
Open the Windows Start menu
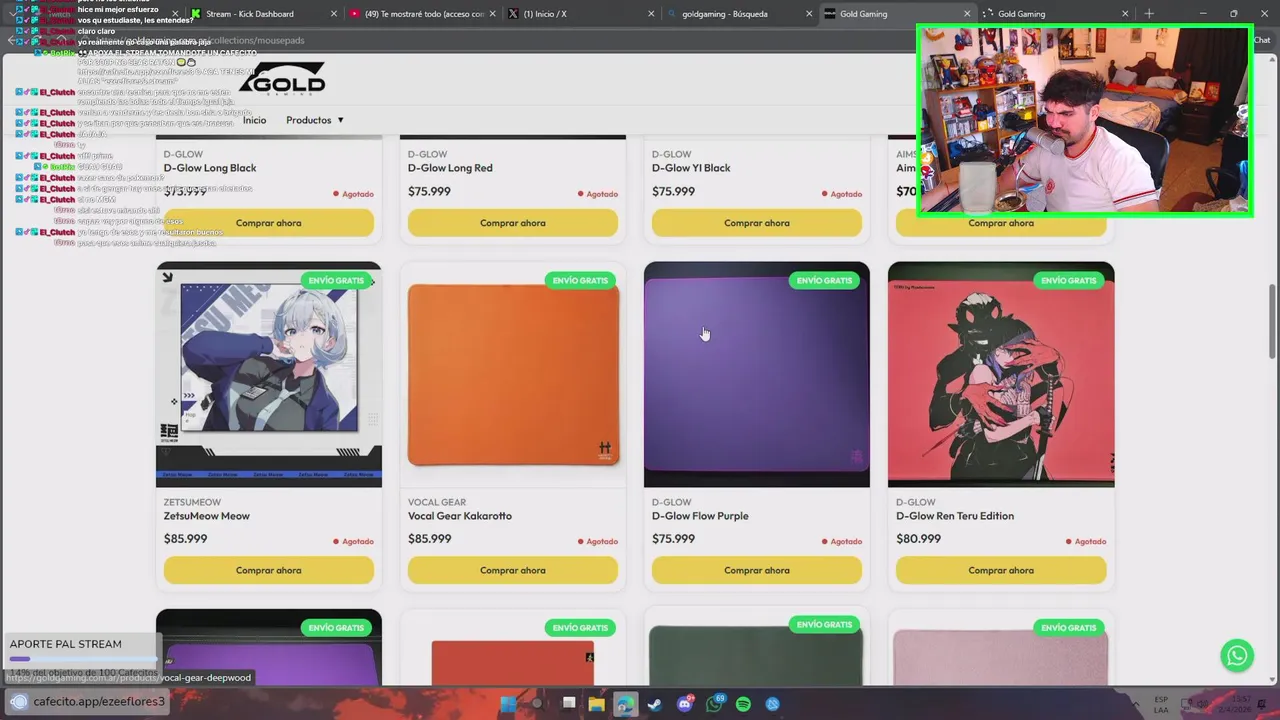pyautogui.click(x=508, y=704)
